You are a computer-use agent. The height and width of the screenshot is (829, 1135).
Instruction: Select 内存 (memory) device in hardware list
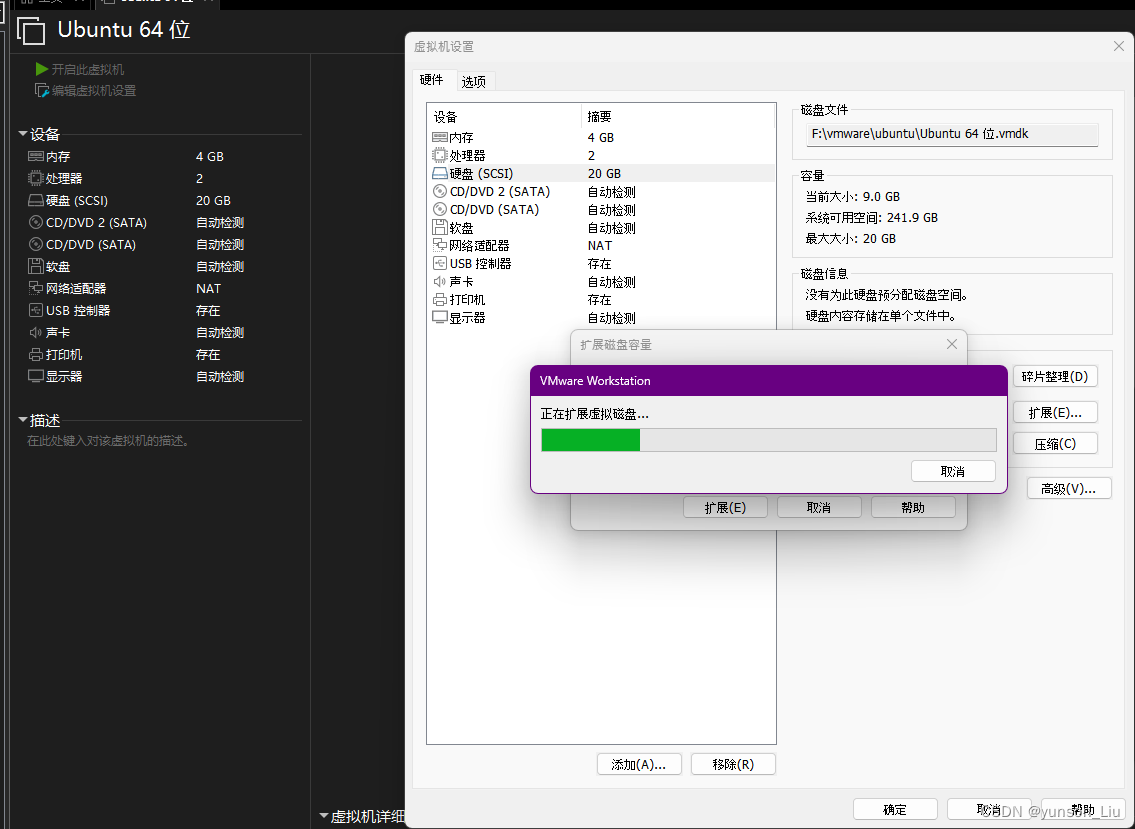pos(470,137)
